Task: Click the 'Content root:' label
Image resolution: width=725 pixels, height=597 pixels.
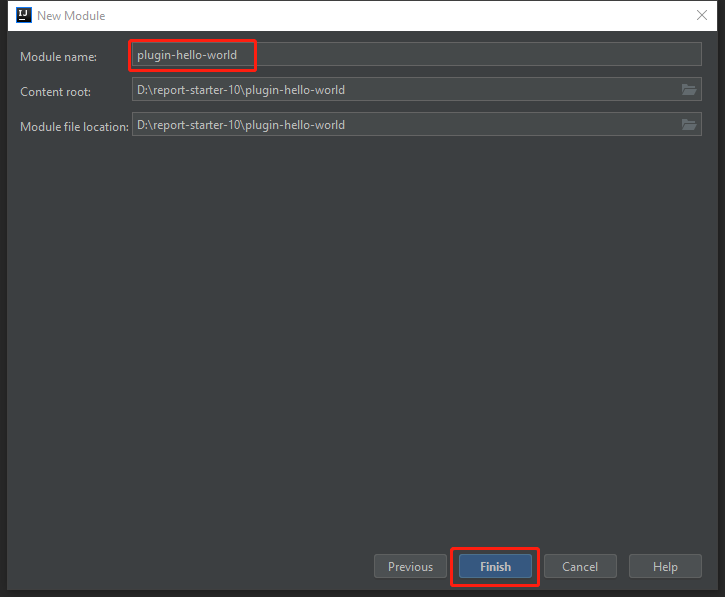Action: tap(55, 92)
